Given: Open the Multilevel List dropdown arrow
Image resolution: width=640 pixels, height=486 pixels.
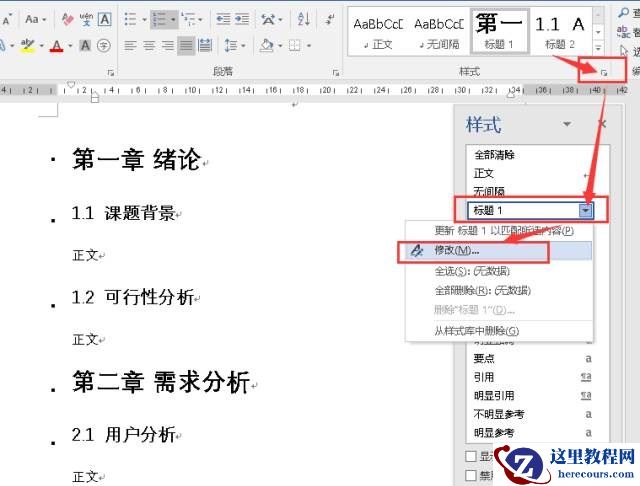Looking at the screenshot, I should coord(200,19).
